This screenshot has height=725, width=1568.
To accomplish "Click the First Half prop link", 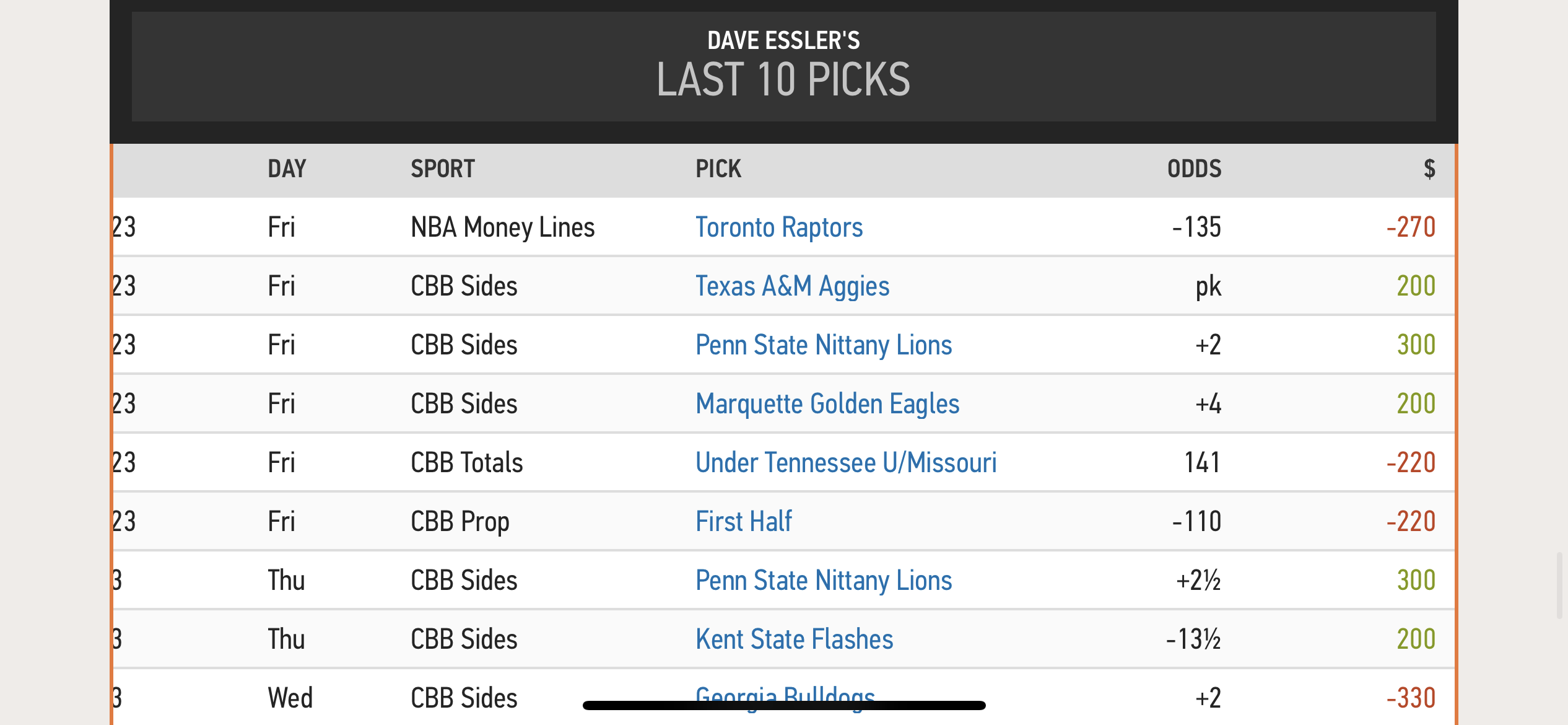I will (743, 522).
